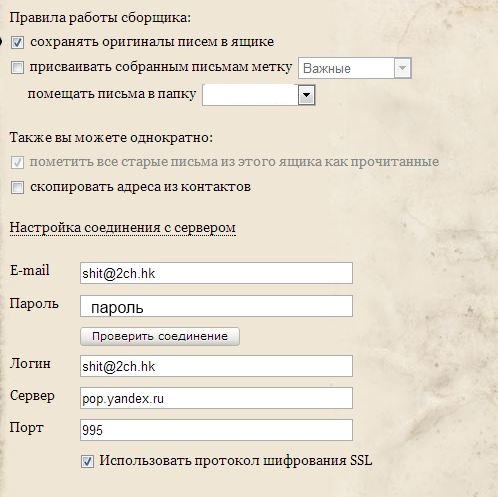The width and height of the screenshot is (498, 497).
Task: Click the Важные combo box field
Action: point(355,68)
